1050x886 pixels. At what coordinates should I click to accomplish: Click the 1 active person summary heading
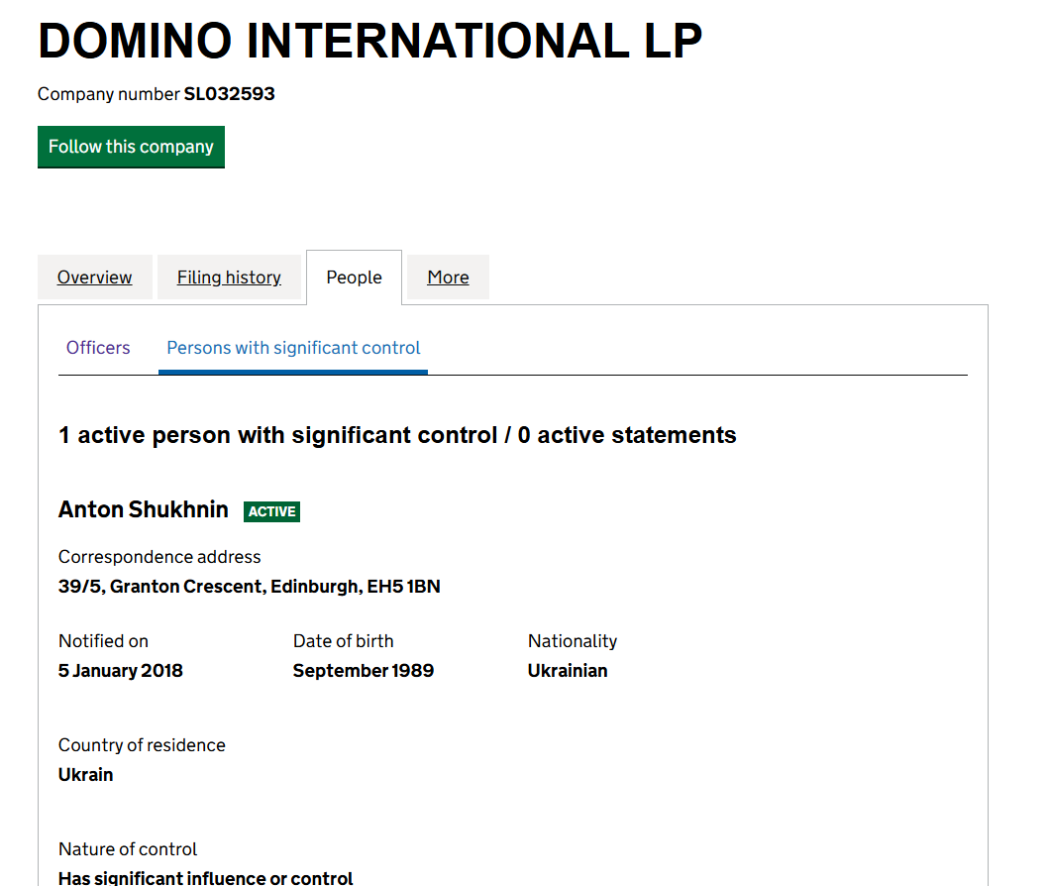pos(397,435)
